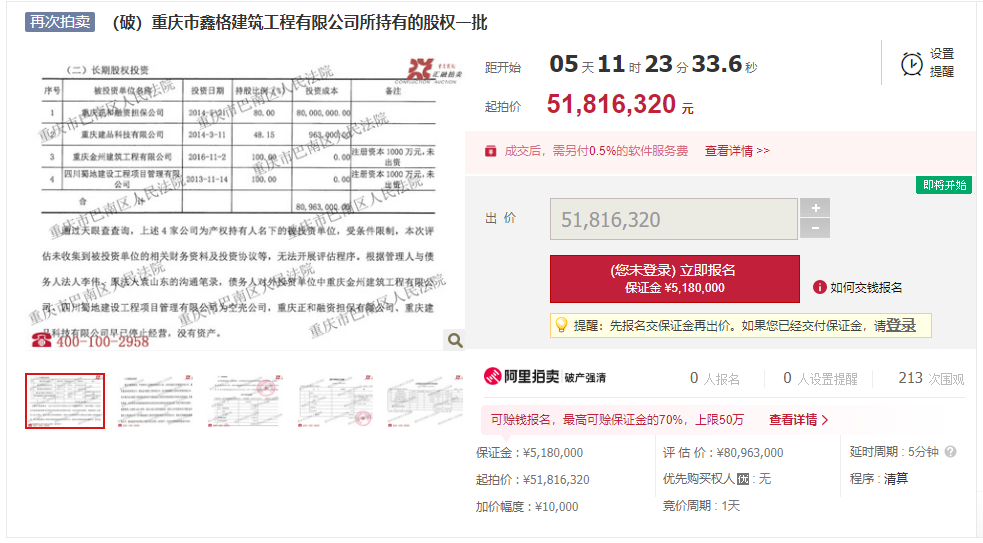The width and height of the screenshot is (983, 543).
Task: Click the 0 人报名 count
Action: click(x=715, y=378)
